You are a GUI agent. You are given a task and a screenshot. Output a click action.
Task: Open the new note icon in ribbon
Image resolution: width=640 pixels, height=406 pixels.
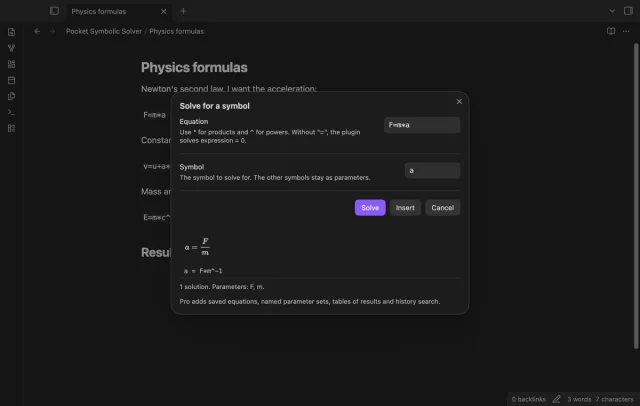(11, 32)
